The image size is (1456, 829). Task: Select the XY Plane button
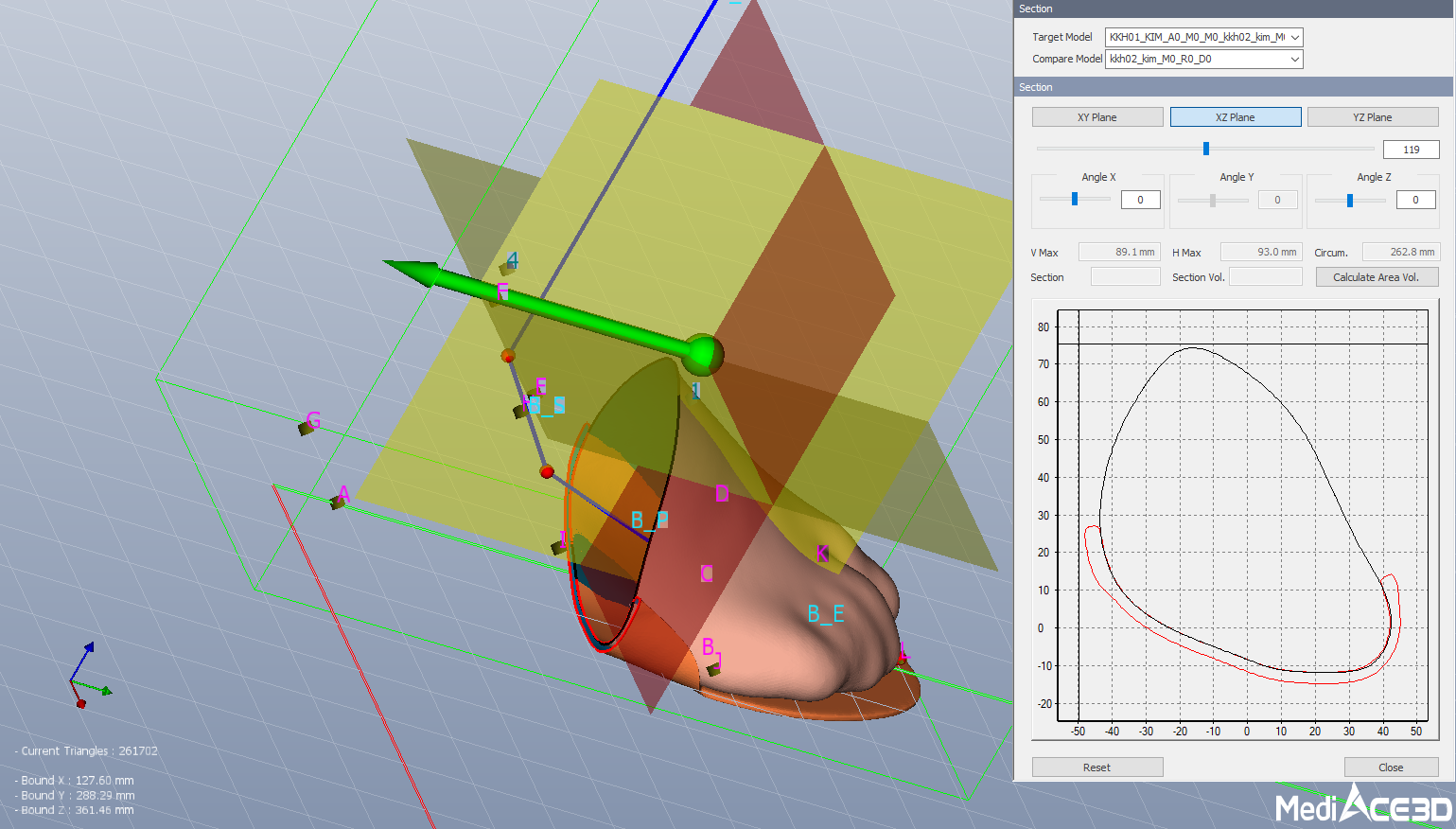[x=1097, y=117]
